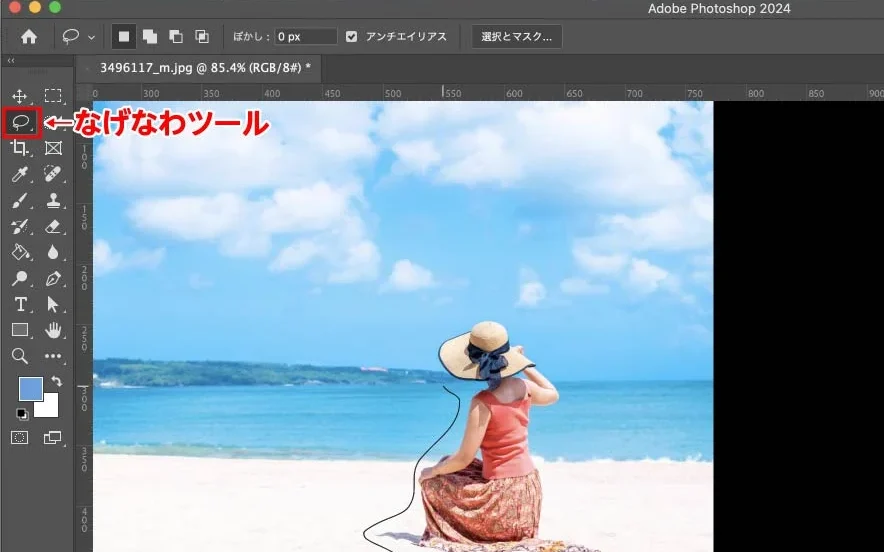Select the Zoom magnifier tool
Image resolution: width=884 pixels, height=552 pixels.
(20, 356)
